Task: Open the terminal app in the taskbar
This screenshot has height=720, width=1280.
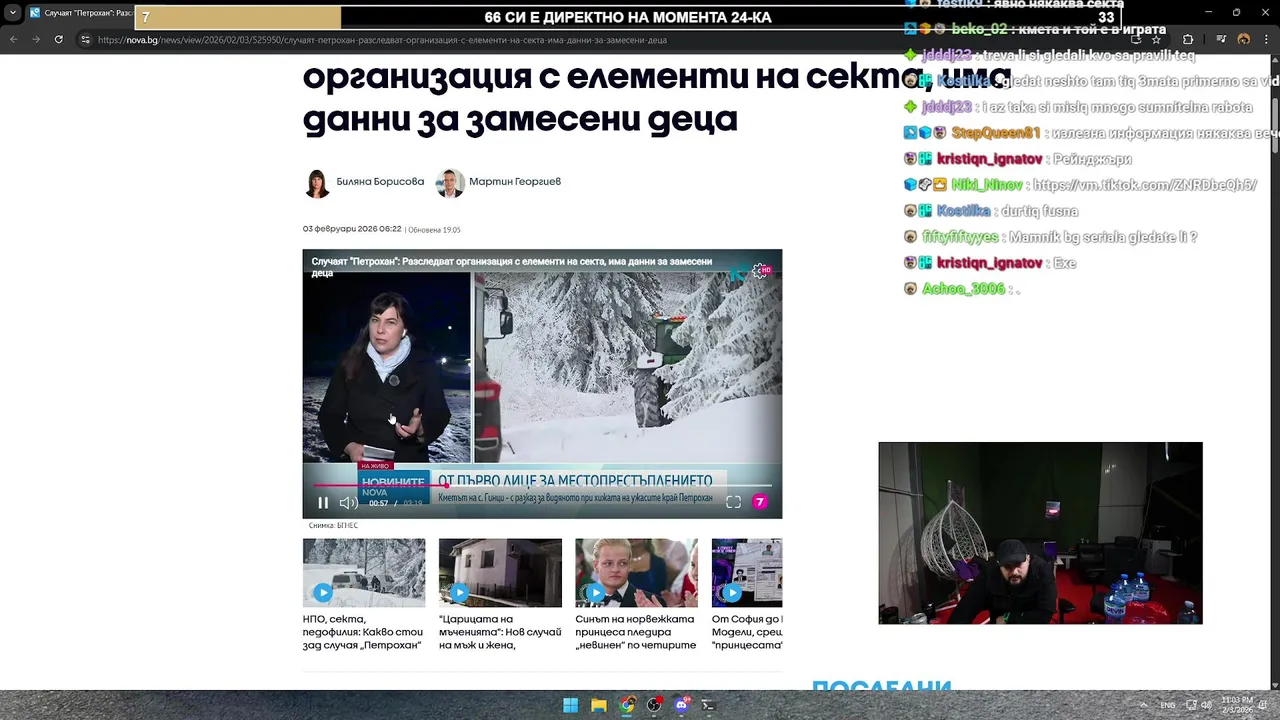Action: pyautogui.click(x=708, y=705)
